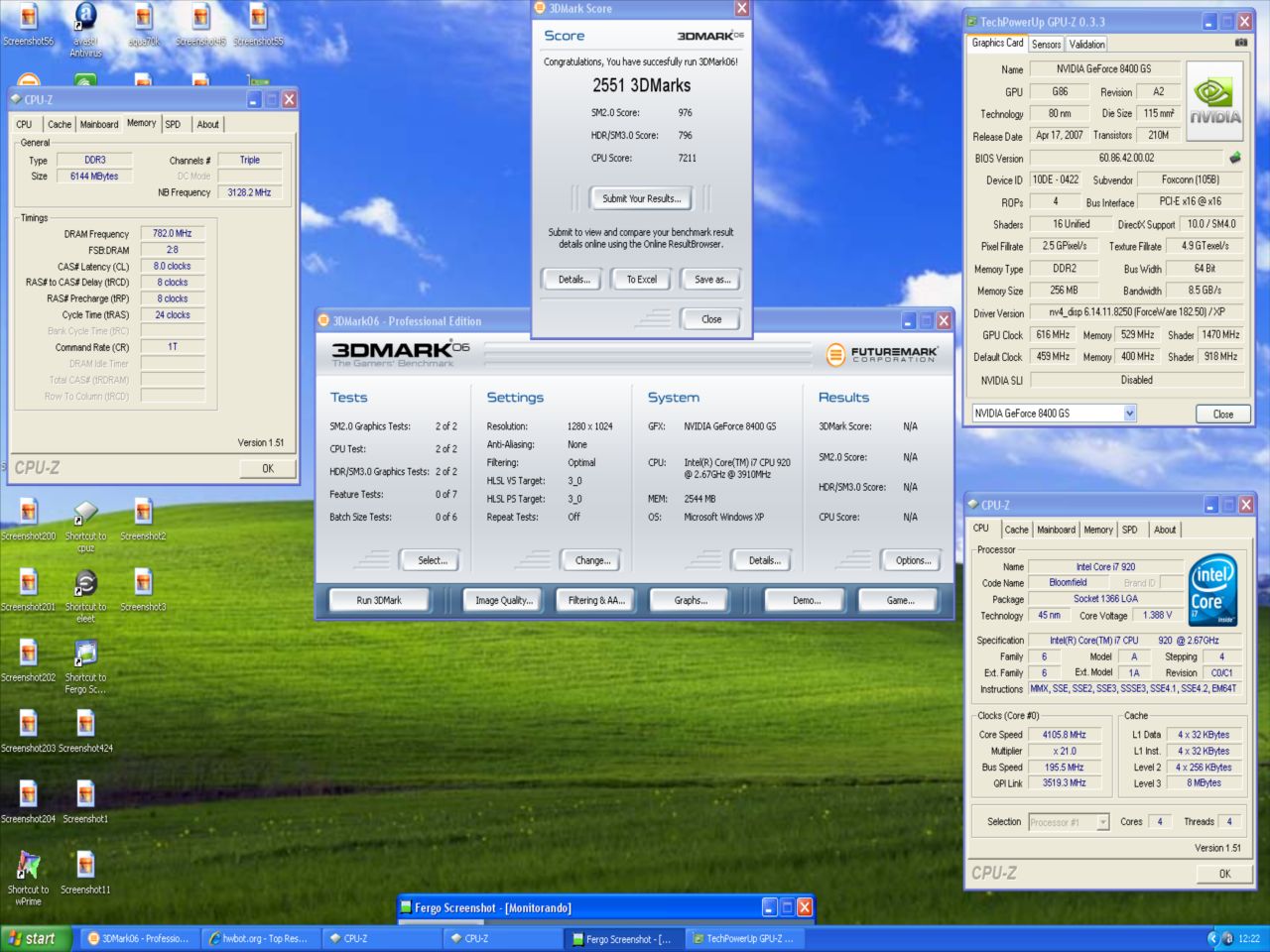Open the Screenshot45 desktop icon
1270x952 pixels.
click(200, 26)
